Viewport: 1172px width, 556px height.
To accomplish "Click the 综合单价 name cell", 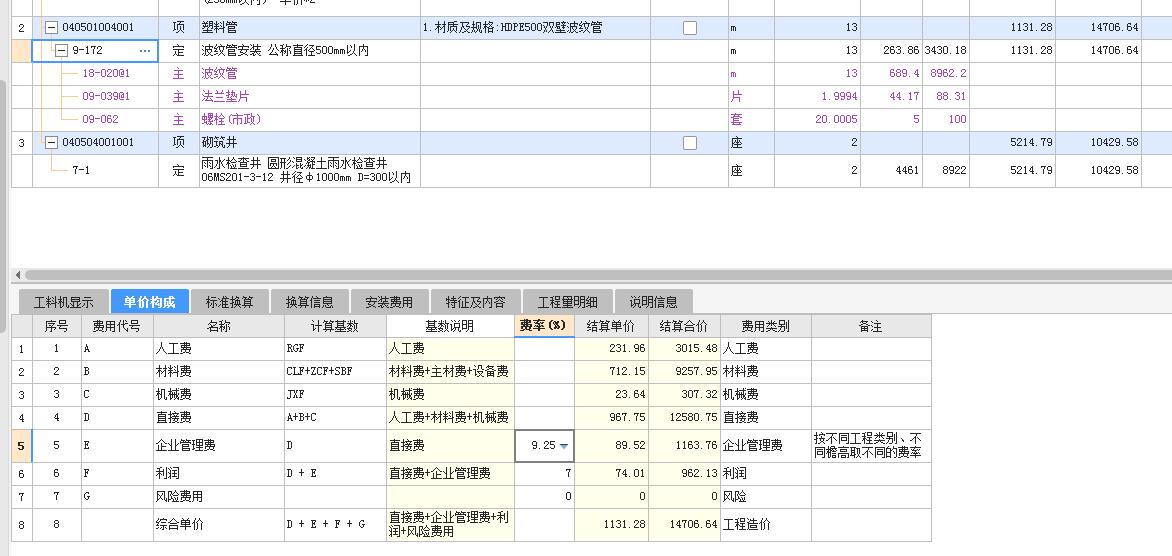I will click(x=218, y=525).
